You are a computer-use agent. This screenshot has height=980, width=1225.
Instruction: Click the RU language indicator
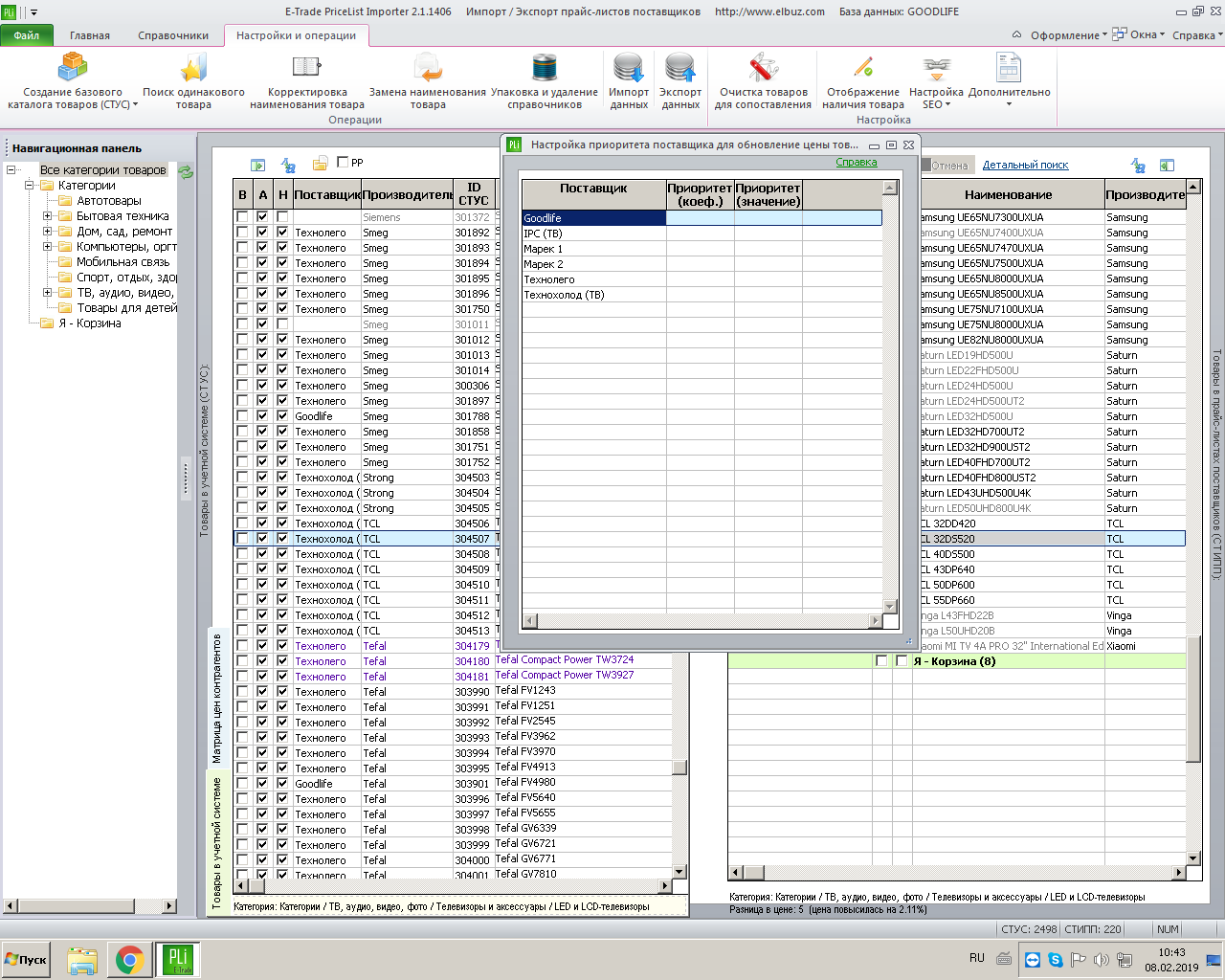pos(977,958)
